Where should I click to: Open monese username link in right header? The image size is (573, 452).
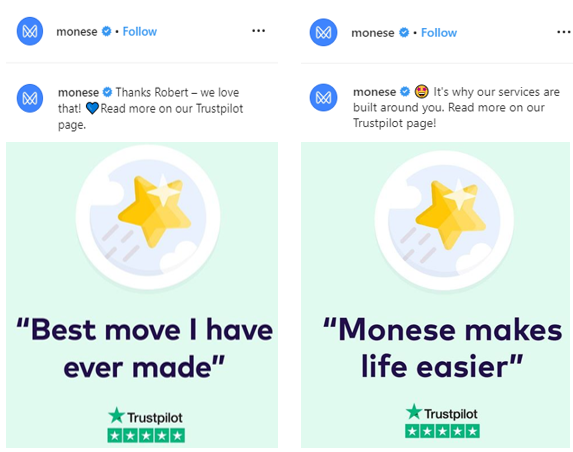point(373,33)
